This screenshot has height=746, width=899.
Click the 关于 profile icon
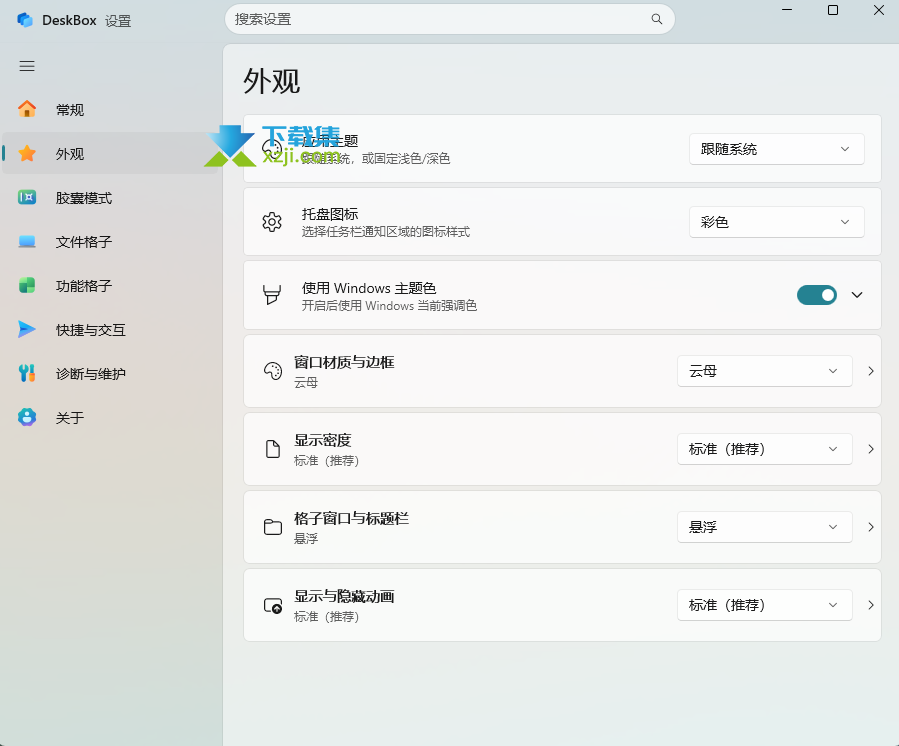tap(27, 417)
